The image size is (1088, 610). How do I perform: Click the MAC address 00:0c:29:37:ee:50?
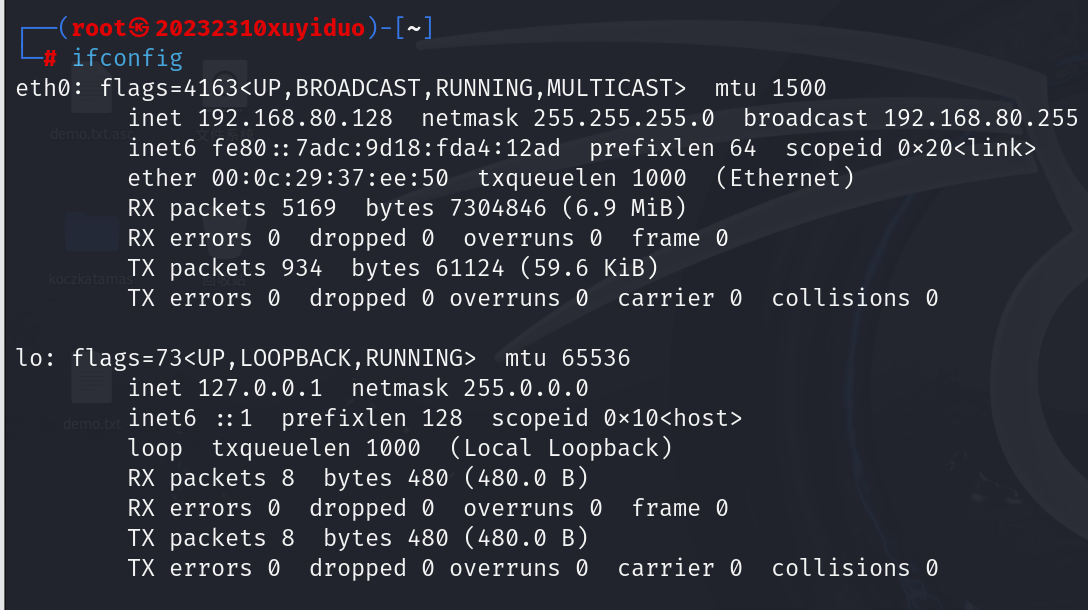coord(330,178)
